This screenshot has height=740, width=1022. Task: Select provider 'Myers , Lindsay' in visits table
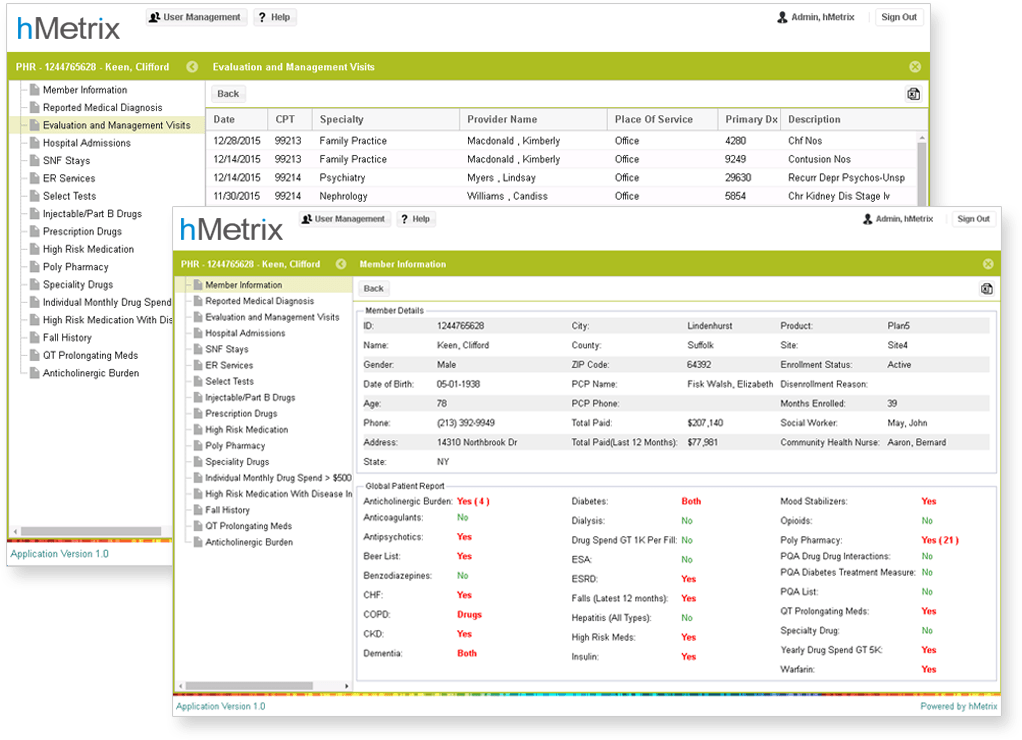(x=501, y=177)
